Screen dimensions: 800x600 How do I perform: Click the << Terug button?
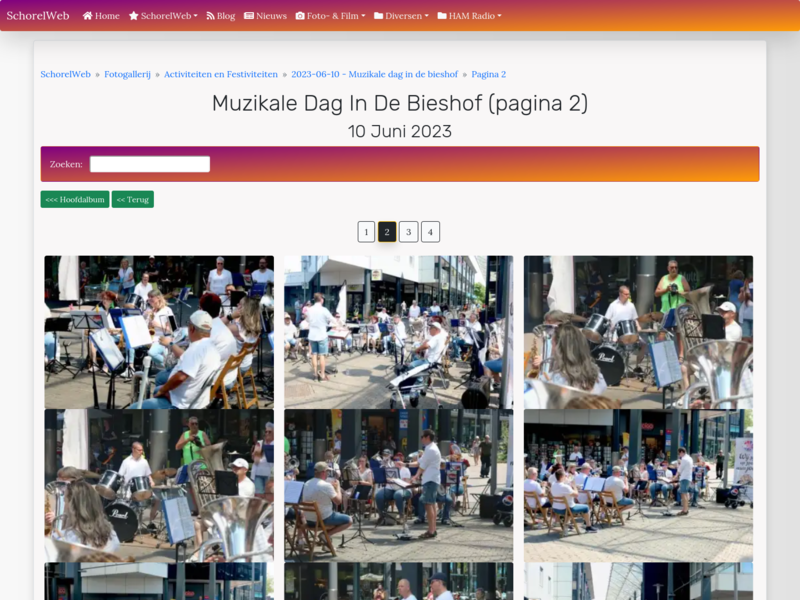pos(133,199)
